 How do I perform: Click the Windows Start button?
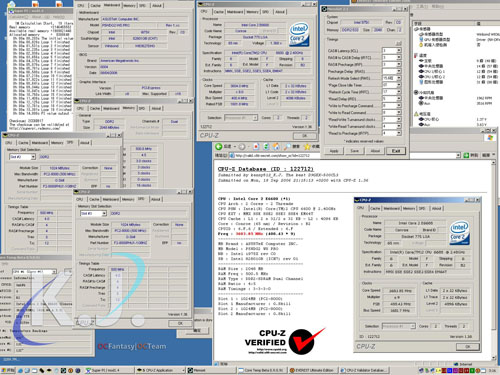click(8, 370)
